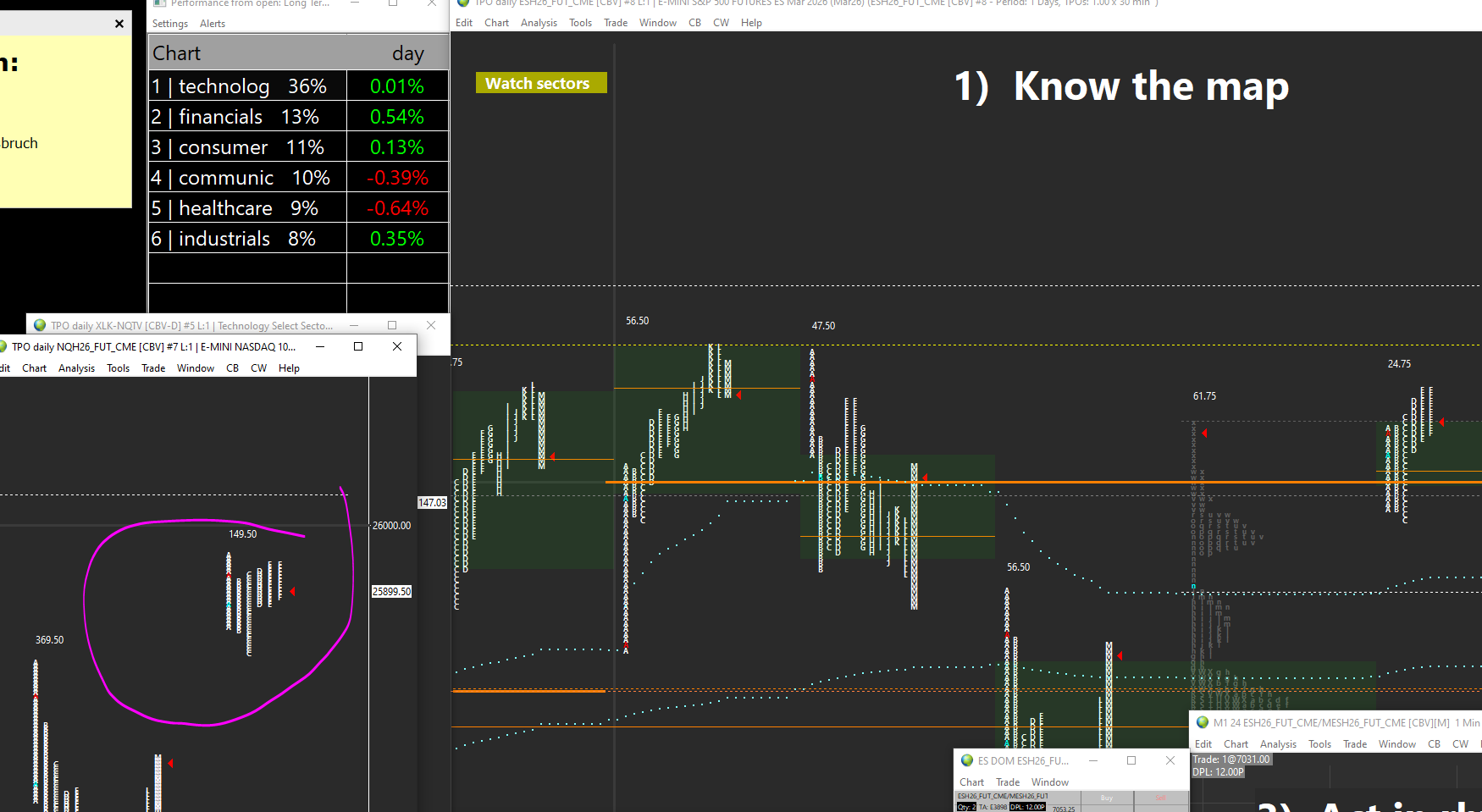
Task: Open Trade menu in M1 24 ESH26 window
Action: (x=1355, y=744)
